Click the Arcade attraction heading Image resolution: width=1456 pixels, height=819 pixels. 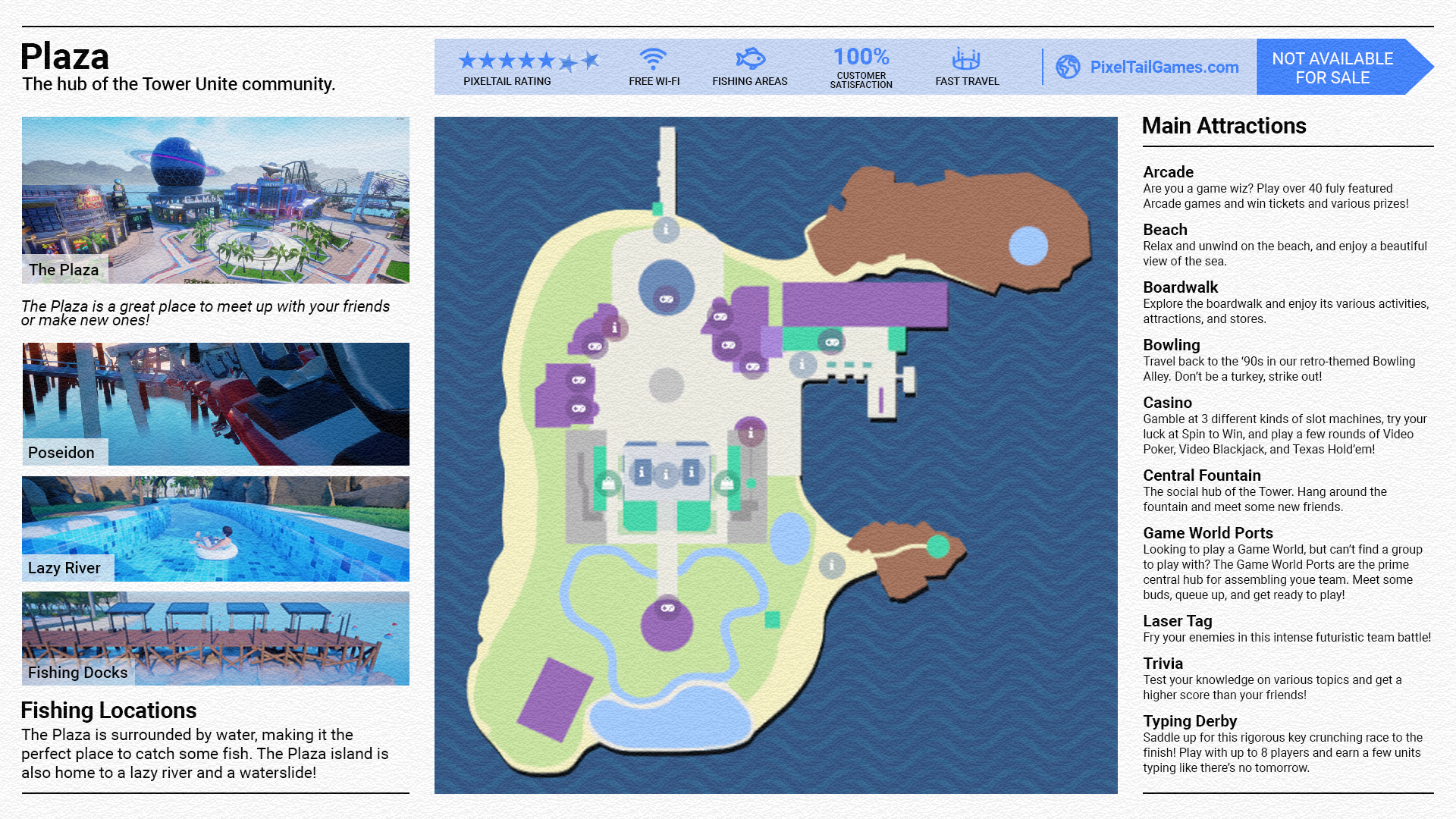[1168, 172]
